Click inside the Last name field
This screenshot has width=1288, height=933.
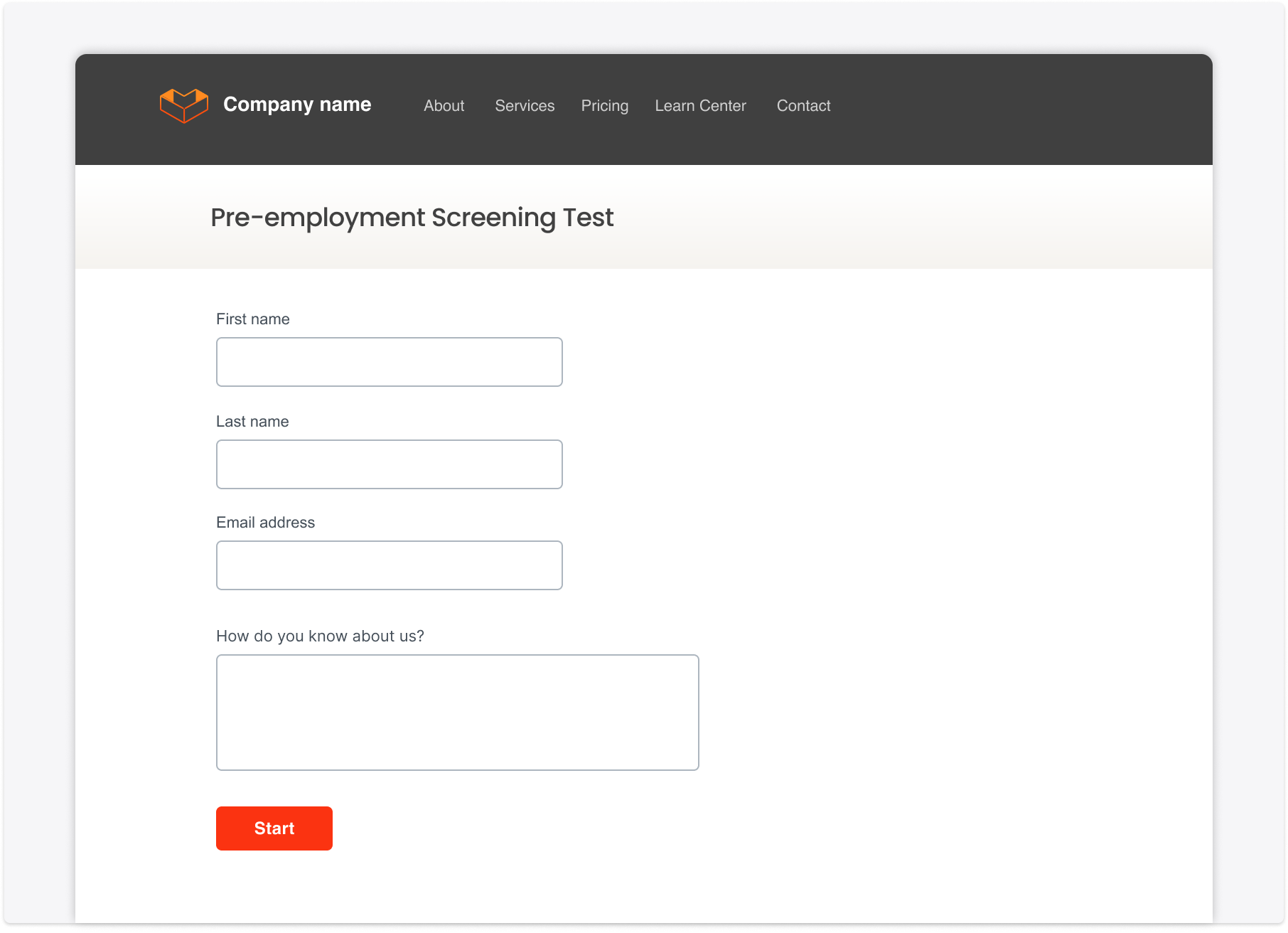389,464
